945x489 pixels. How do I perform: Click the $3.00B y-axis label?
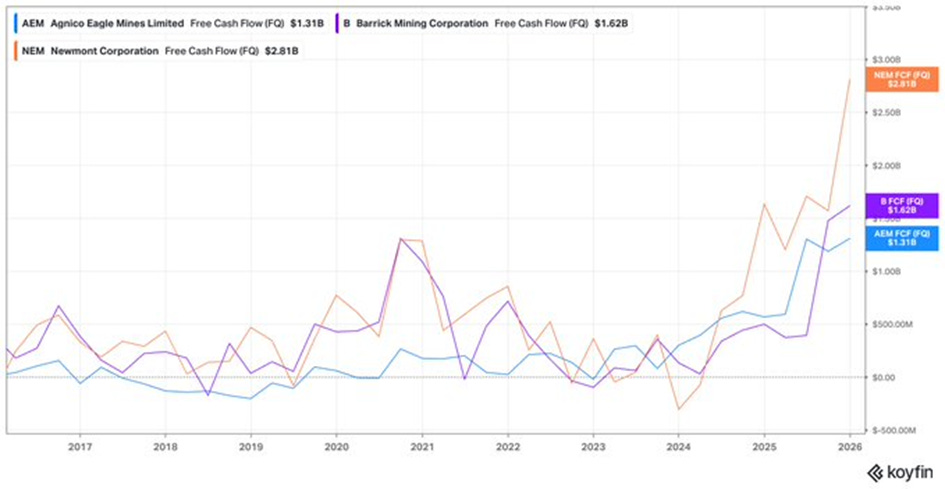click(885, 60)
